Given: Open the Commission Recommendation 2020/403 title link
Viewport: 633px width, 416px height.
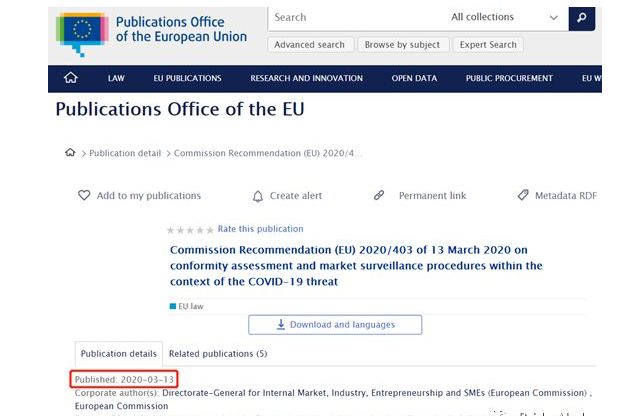Looking at the screenshot, I should pyautogui.click(x=356, y=265).
